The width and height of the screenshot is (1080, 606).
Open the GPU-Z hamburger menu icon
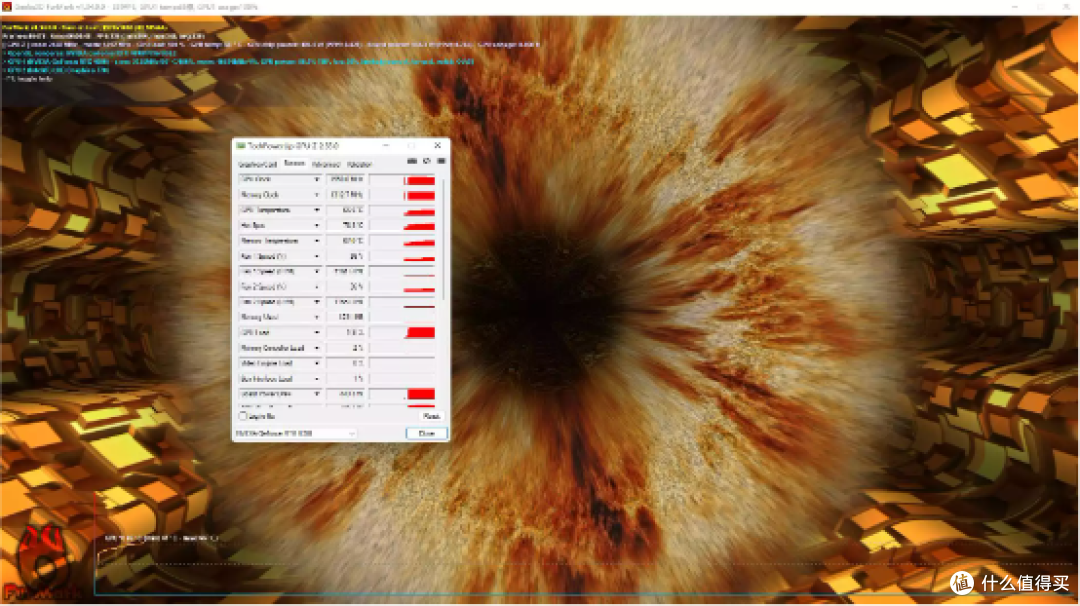tap(442, 161)
